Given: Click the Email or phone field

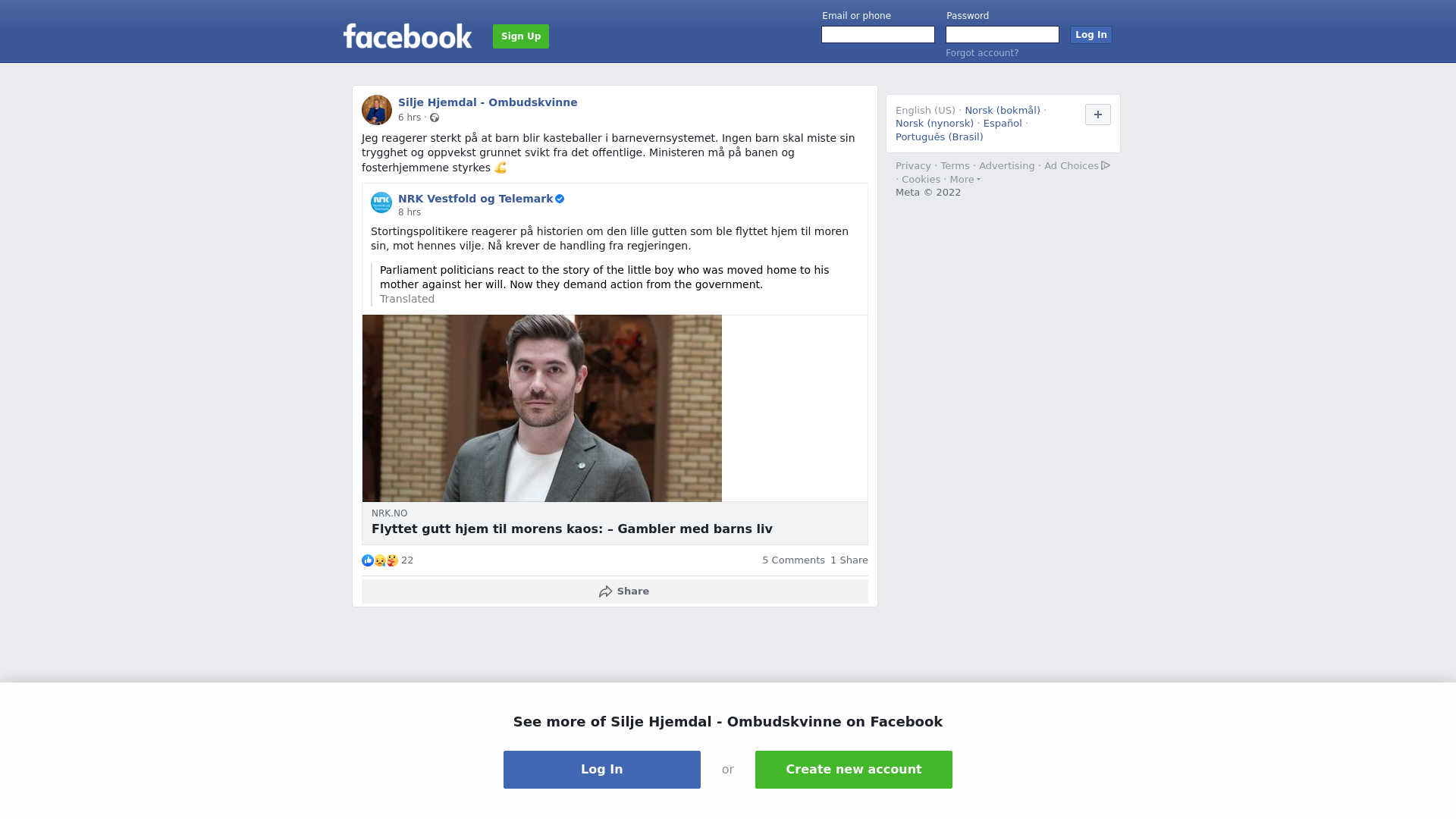Looking at the screenshot, I should click(x=878, y=35).
